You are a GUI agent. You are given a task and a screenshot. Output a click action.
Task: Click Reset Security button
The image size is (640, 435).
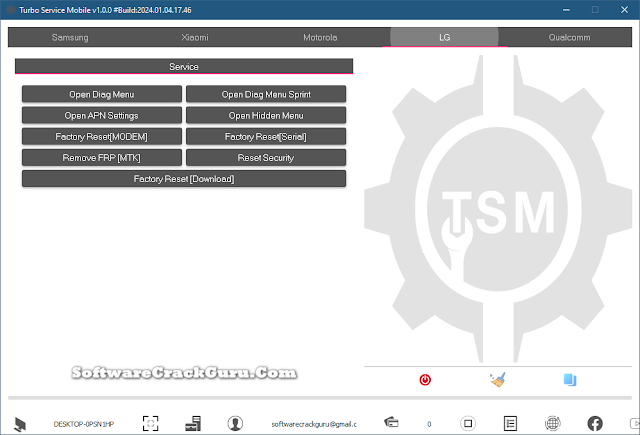(x=266, y=158)
